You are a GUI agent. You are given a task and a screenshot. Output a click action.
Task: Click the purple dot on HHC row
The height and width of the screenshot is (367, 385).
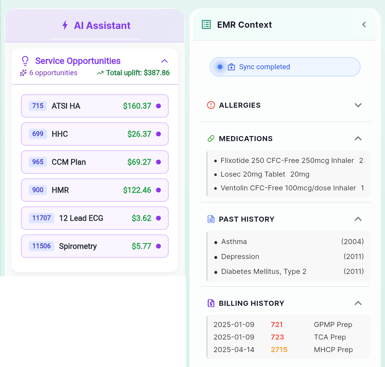[159, 134]
